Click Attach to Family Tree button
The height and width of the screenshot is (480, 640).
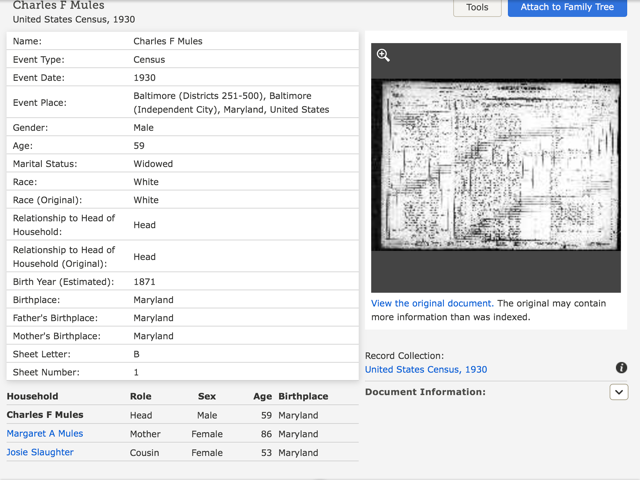(x=567, y=8)
